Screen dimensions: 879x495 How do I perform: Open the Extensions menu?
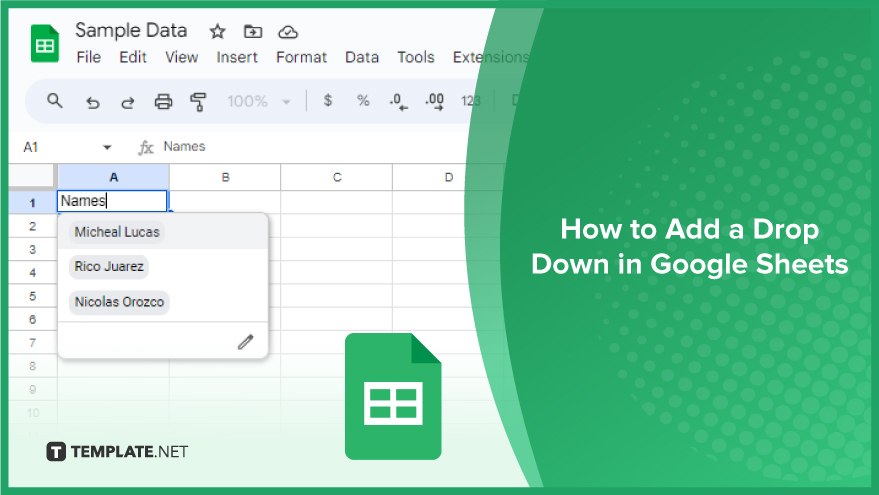coord(491,57)
